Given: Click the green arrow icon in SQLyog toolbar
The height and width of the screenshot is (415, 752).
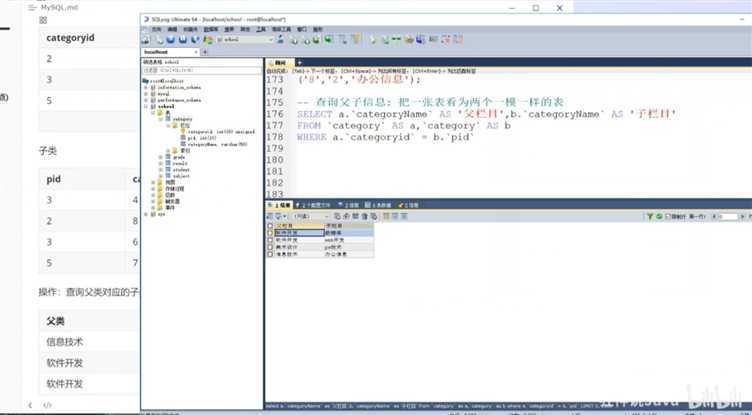Looking at the screenshot, I should 329,39.
